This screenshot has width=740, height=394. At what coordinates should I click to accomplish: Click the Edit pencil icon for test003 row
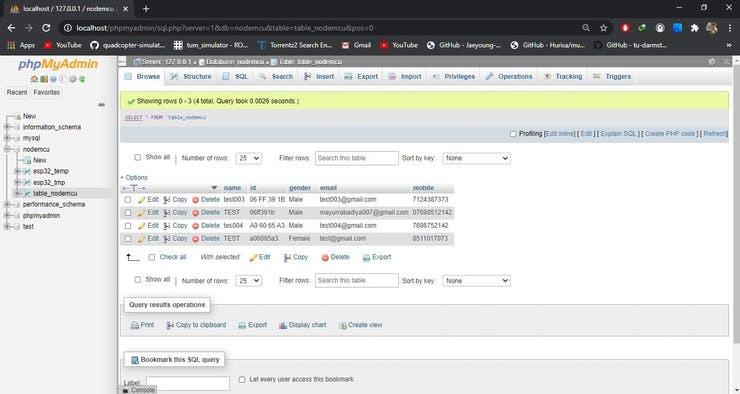click(x=142, y=200)
